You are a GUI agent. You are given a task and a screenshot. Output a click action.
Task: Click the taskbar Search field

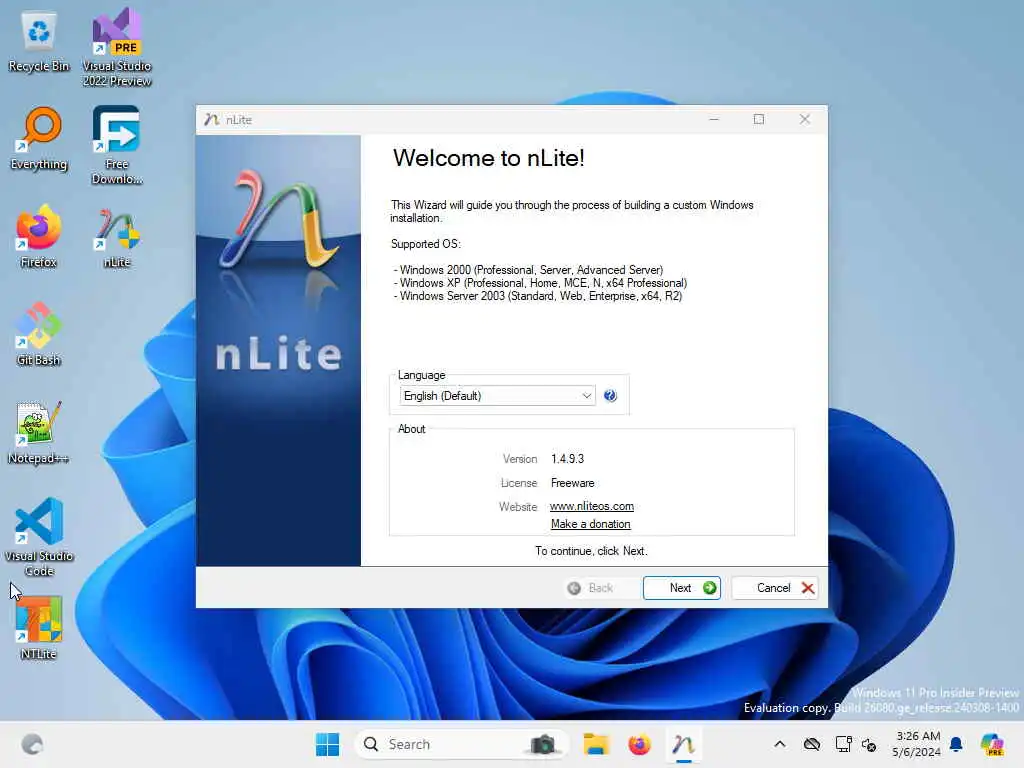tap(461, 744)
